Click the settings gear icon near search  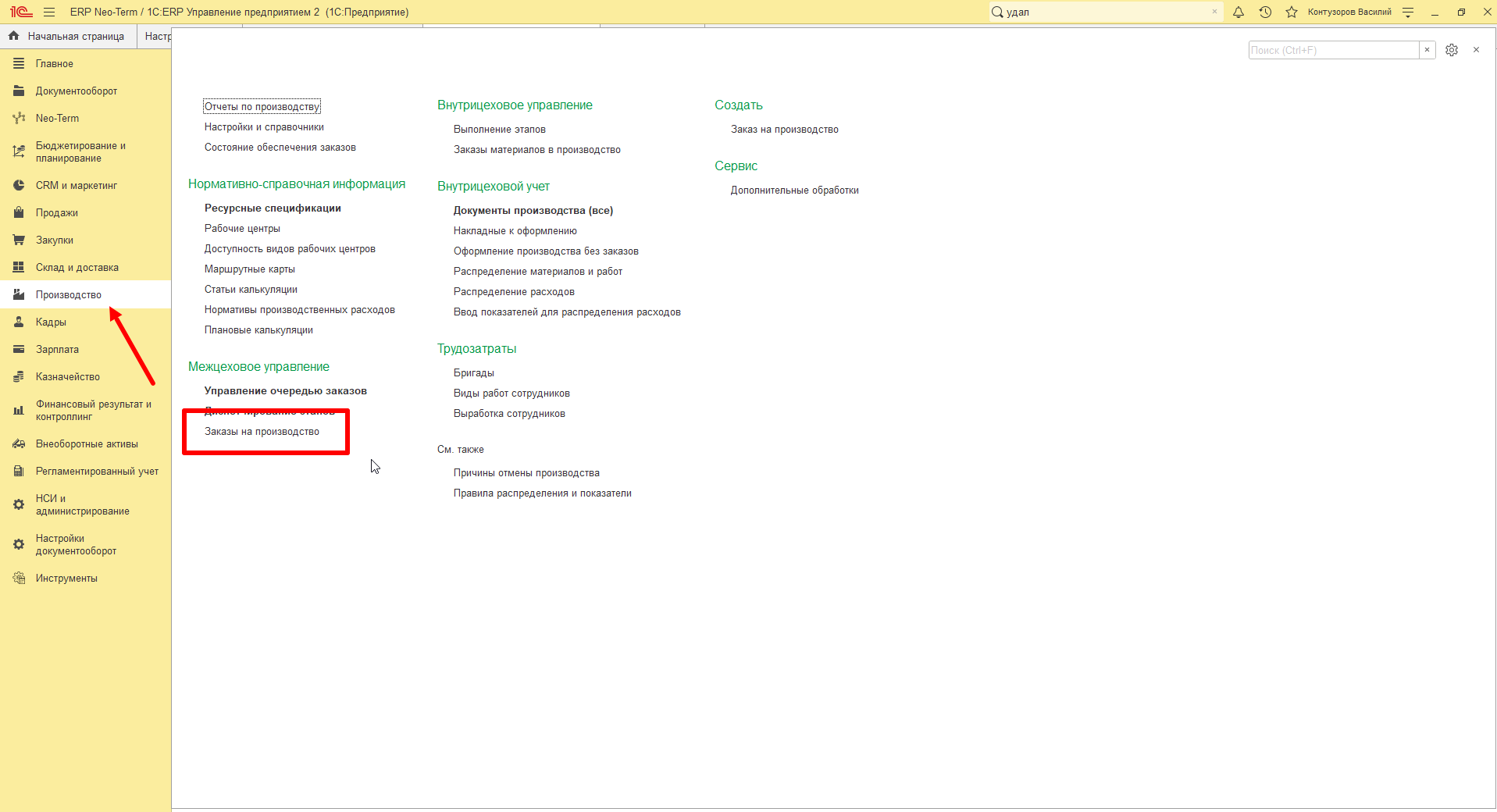point(1452,50)
